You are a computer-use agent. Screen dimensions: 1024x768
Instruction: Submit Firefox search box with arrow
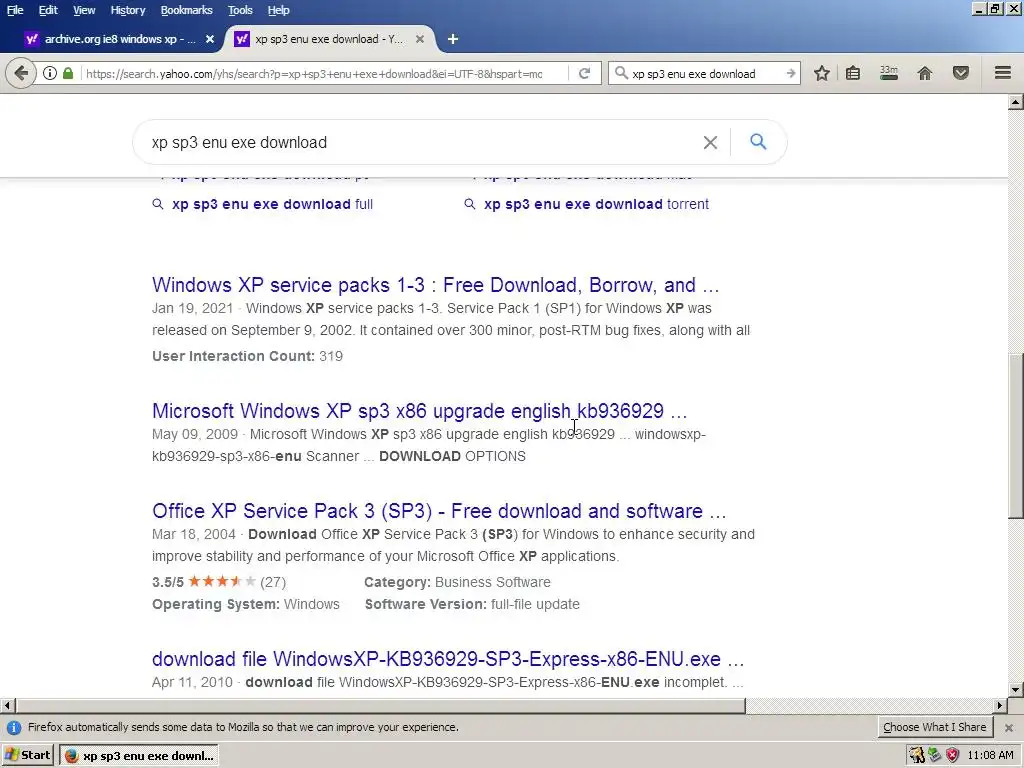(790, 73)
